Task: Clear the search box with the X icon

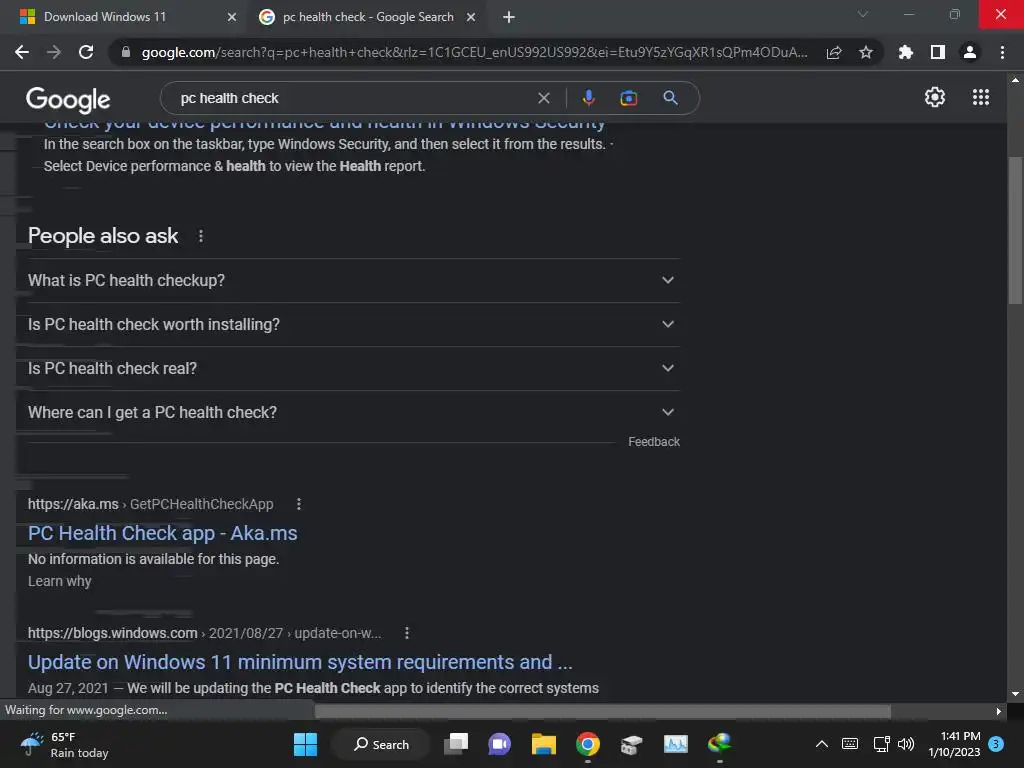Action: (x=543, y=98)
